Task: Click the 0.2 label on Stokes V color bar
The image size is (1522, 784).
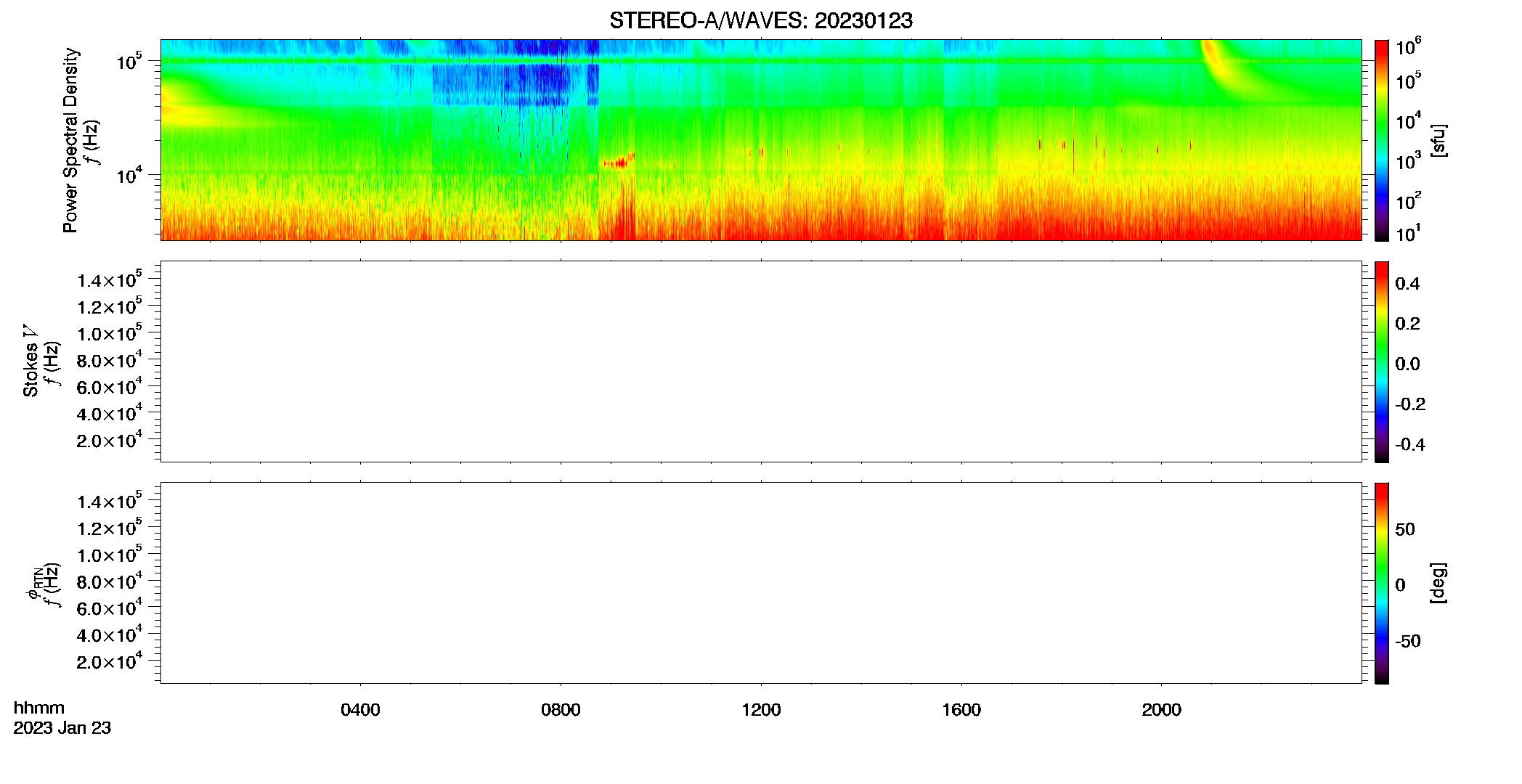Action: pyautogui.click(x=1408, y=324)
